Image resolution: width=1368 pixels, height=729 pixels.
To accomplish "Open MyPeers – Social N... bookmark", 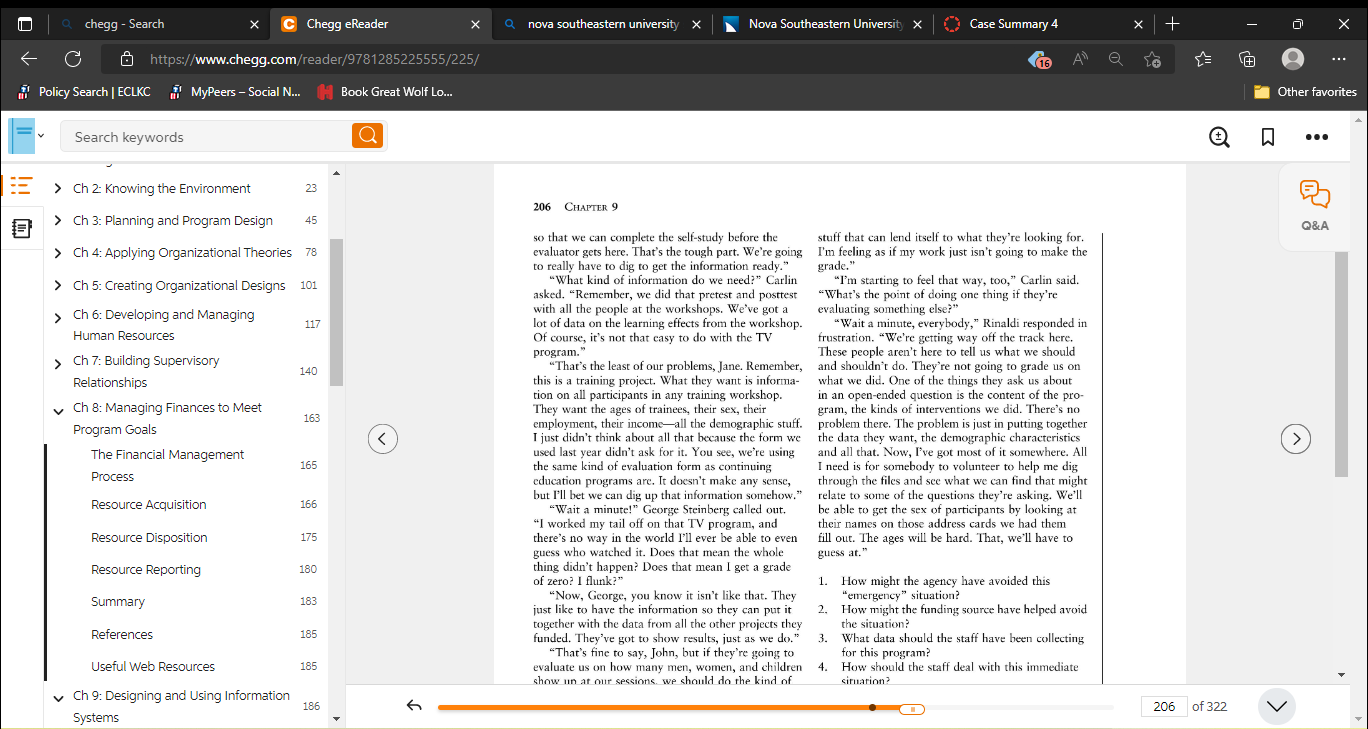I will [235, 92].
